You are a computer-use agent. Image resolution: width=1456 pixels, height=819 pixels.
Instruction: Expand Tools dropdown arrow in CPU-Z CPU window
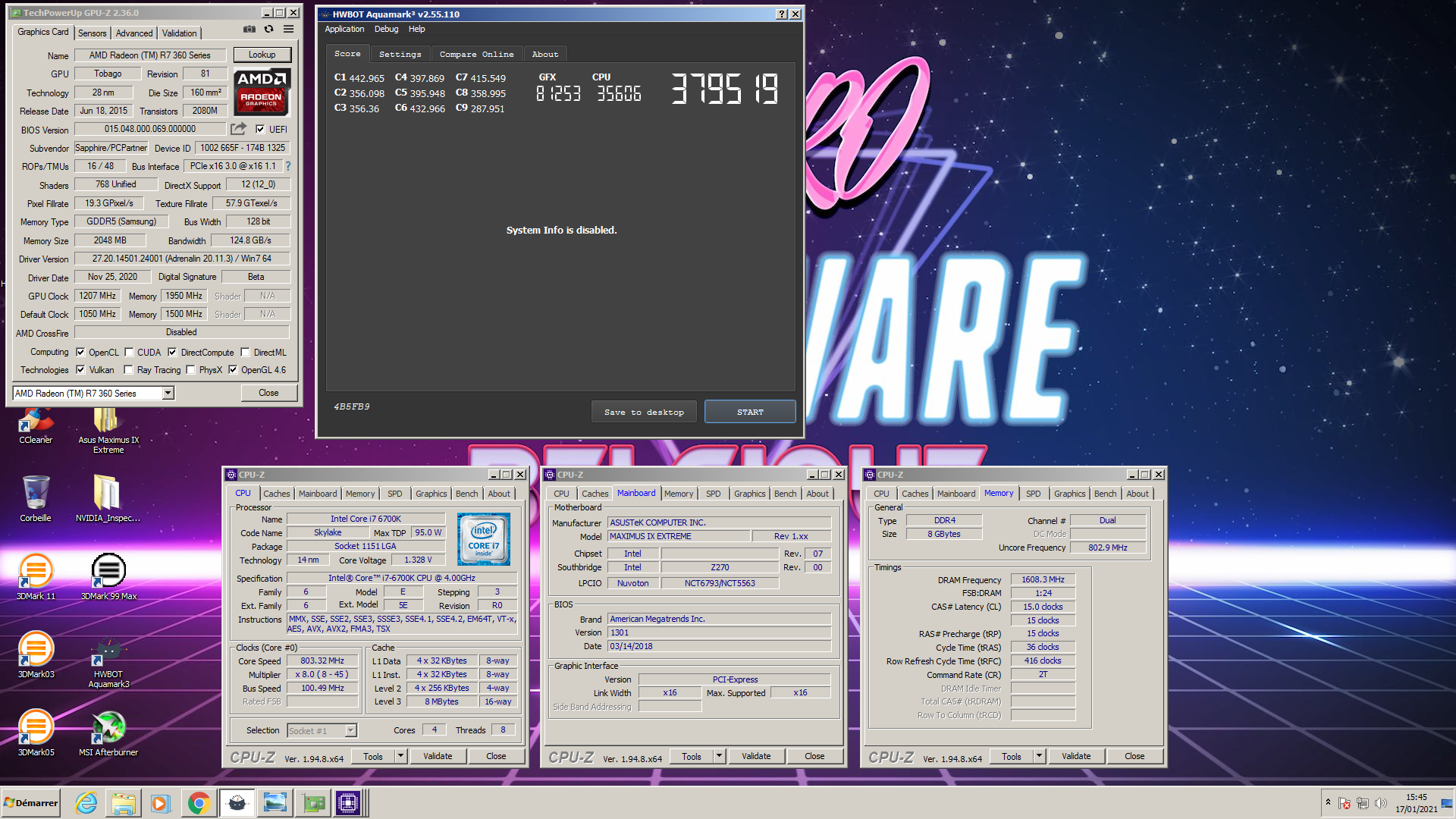[400, 756]
